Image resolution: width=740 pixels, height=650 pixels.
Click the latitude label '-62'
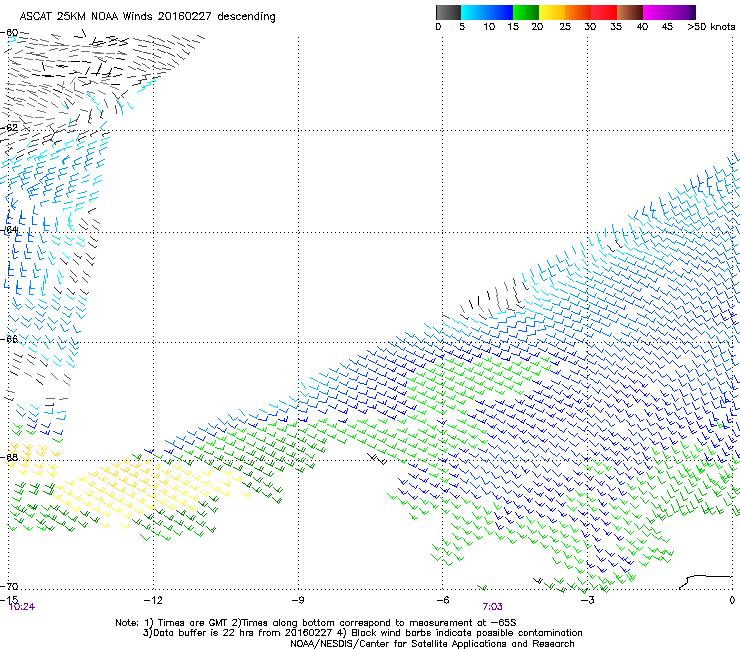[x=9, y=127]
